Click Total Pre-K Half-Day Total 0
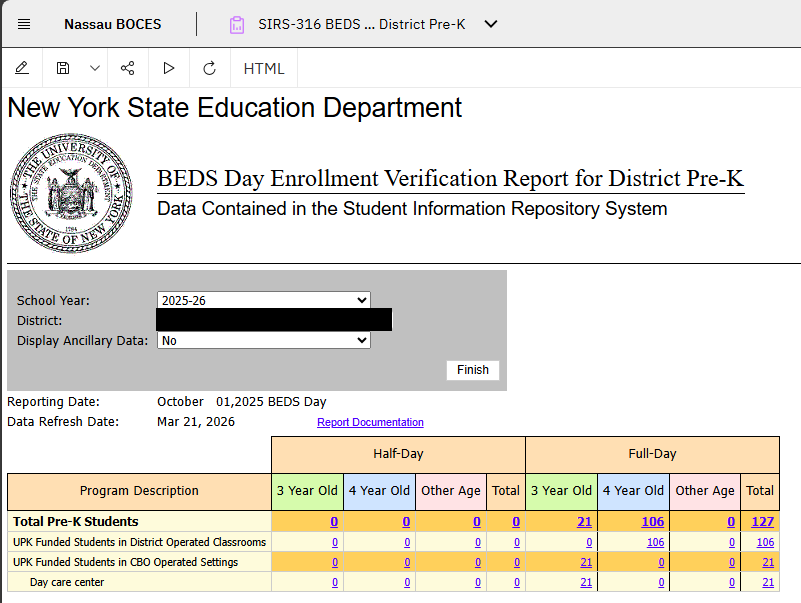 [516, 522]
